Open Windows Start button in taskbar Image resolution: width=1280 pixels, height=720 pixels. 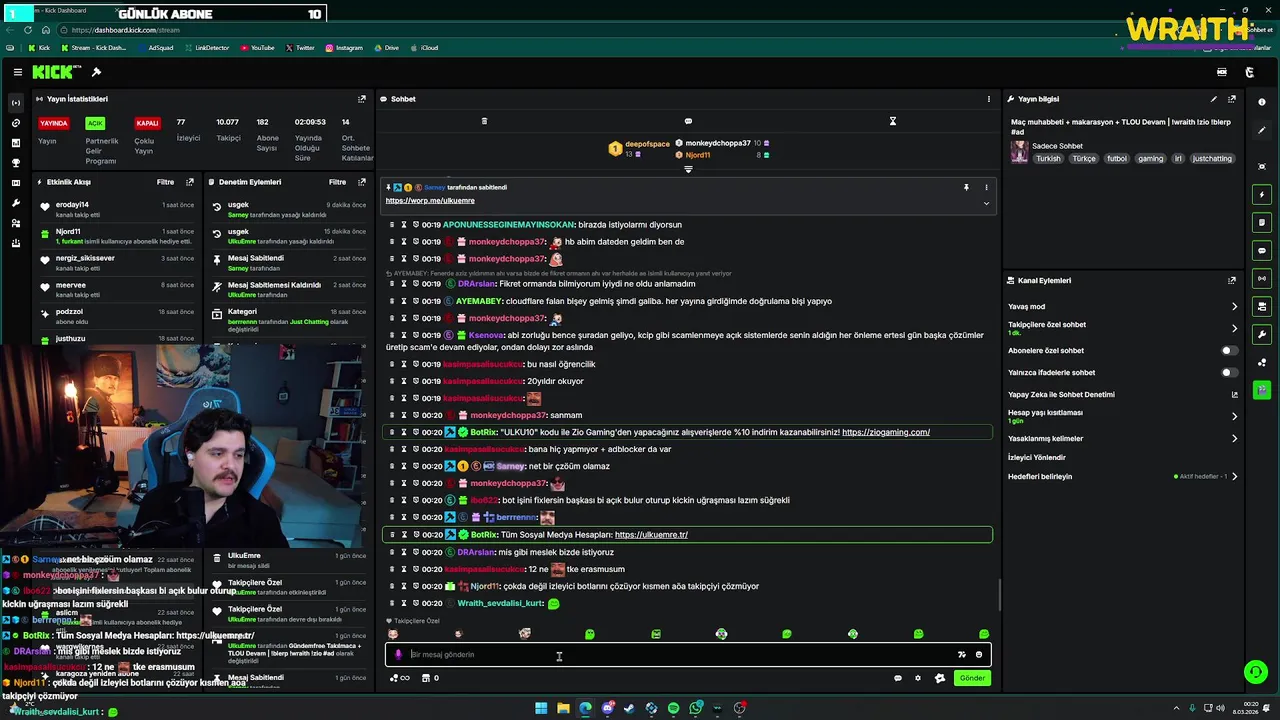click(541, 708)
